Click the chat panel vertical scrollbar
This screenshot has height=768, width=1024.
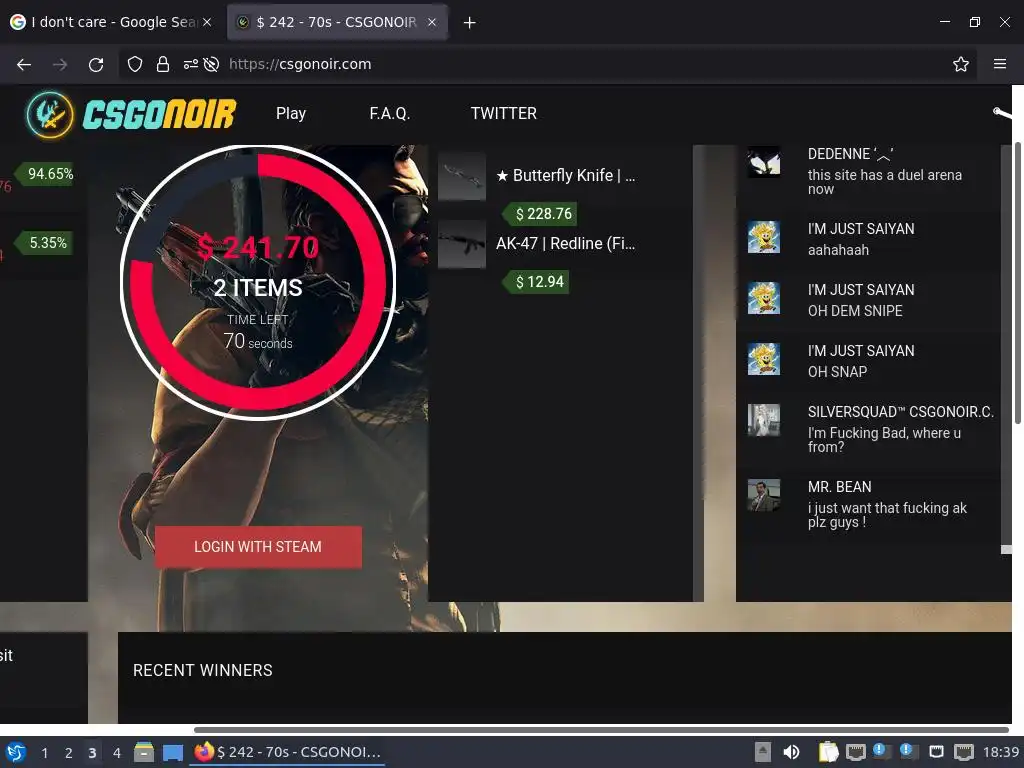1006,349
